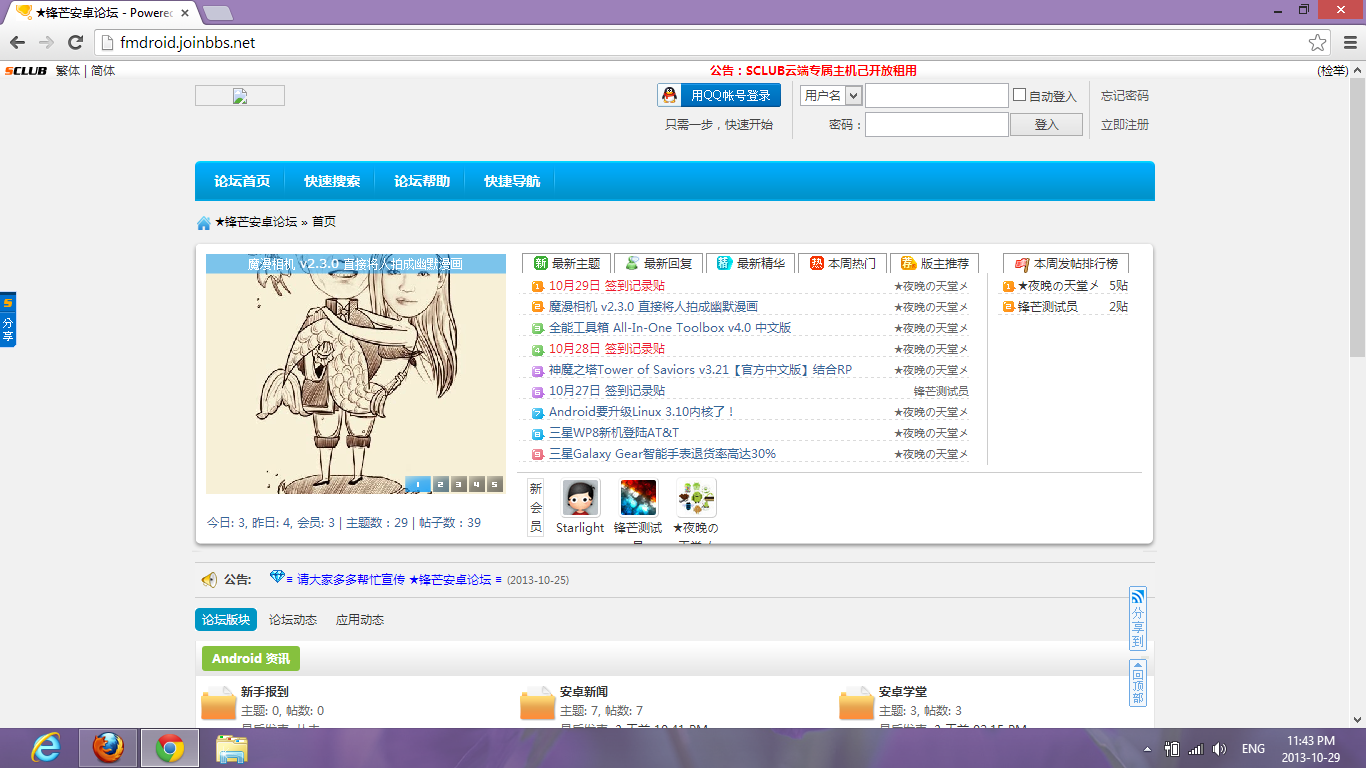This screenshot has width=1366, height=768.
Task: Open the 神魔之塔Tower of Saviors thread
Action: coord(700,370)
